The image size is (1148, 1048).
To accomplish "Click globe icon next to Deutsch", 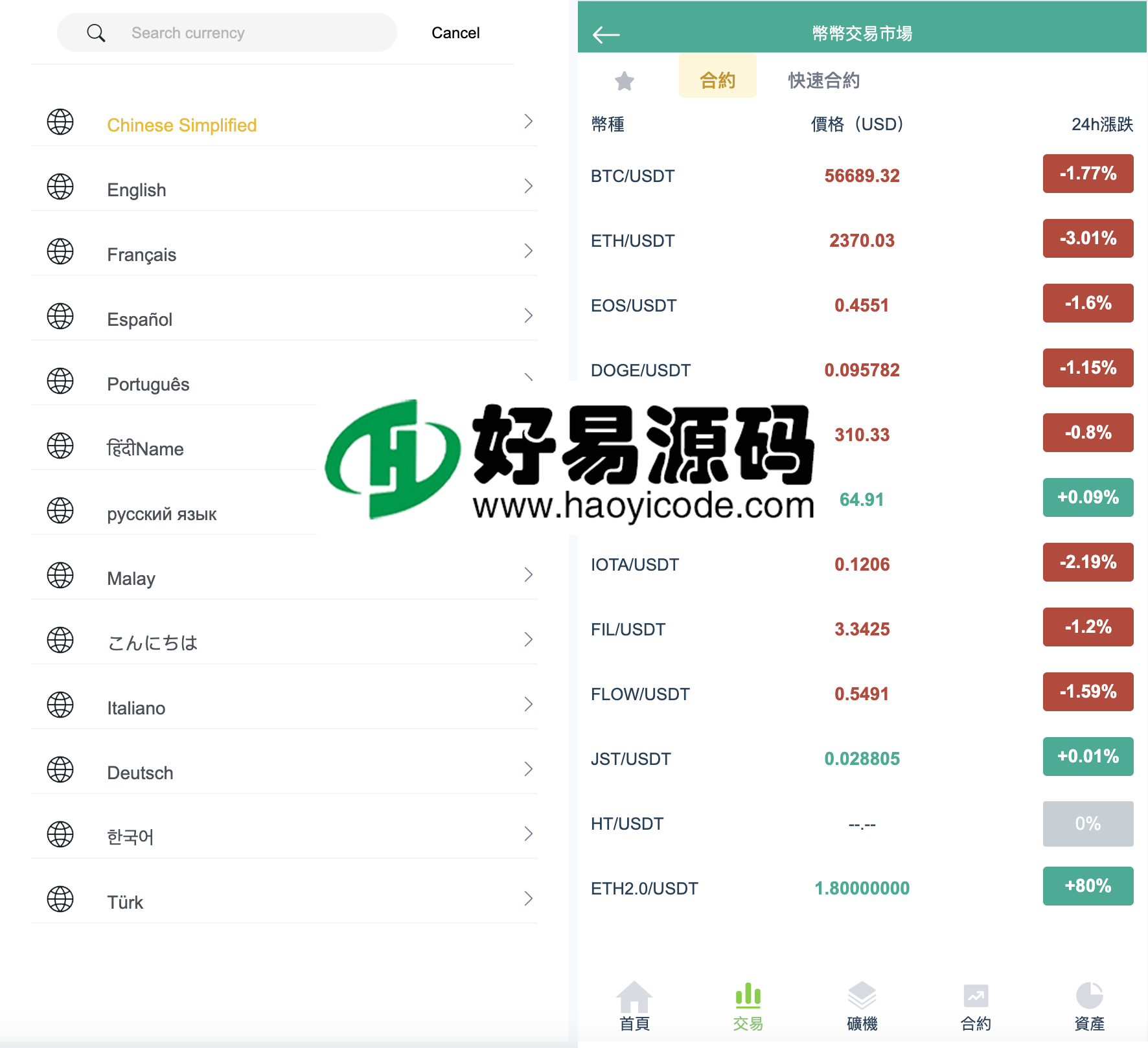I will [x=60, y=769].
